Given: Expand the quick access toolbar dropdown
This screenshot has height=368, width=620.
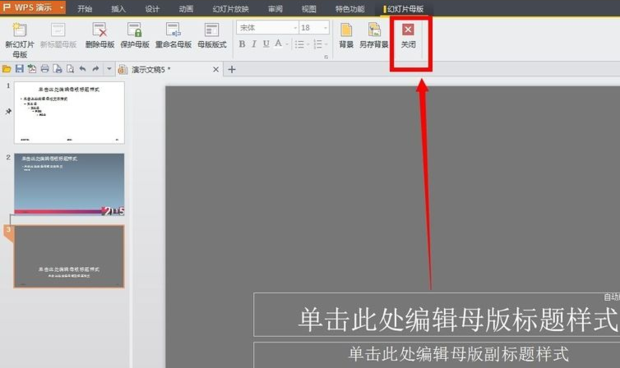Looking at the screenshot, I should (109, 69).
